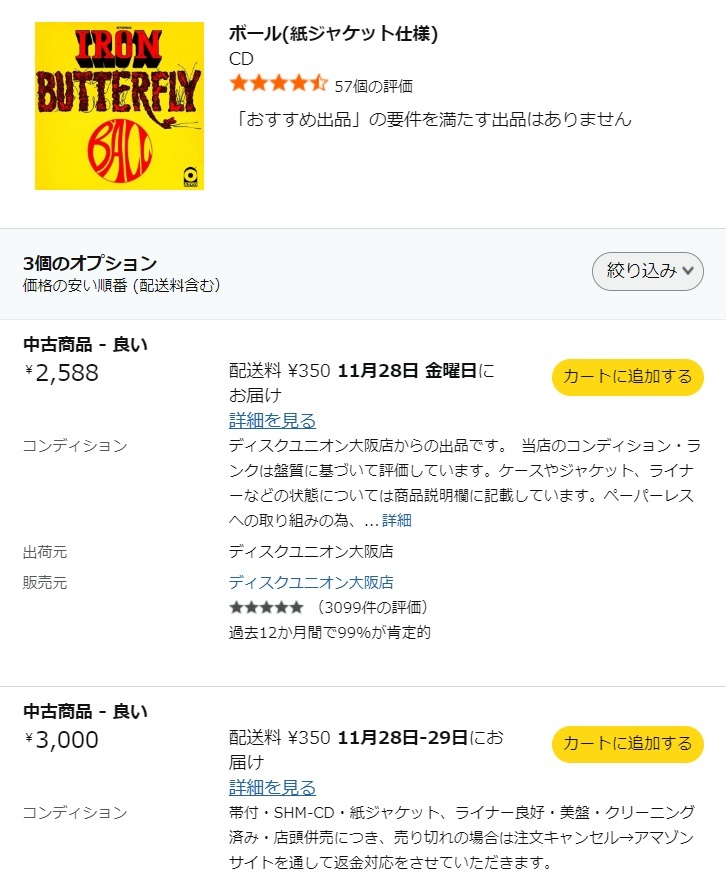Image resolution: width=726 pixels, height=877 pixels.
Task: Click the 「おすすめ出品」 no featured offer message
Action: (430, 119)
